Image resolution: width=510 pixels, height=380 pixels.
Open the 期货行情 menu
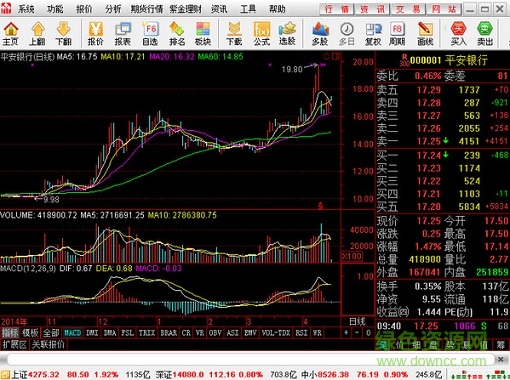(147, 9)
